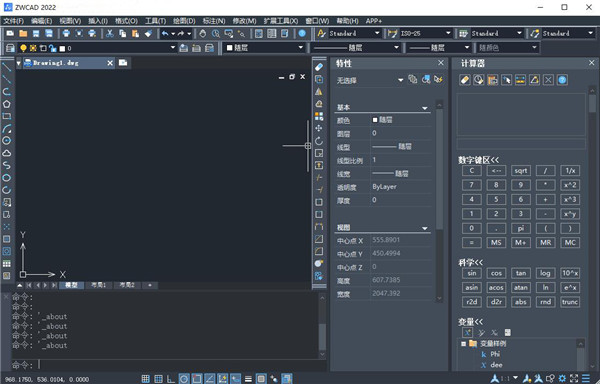
Task: Select the Polygon draw tool
Action: pos(7,104)
